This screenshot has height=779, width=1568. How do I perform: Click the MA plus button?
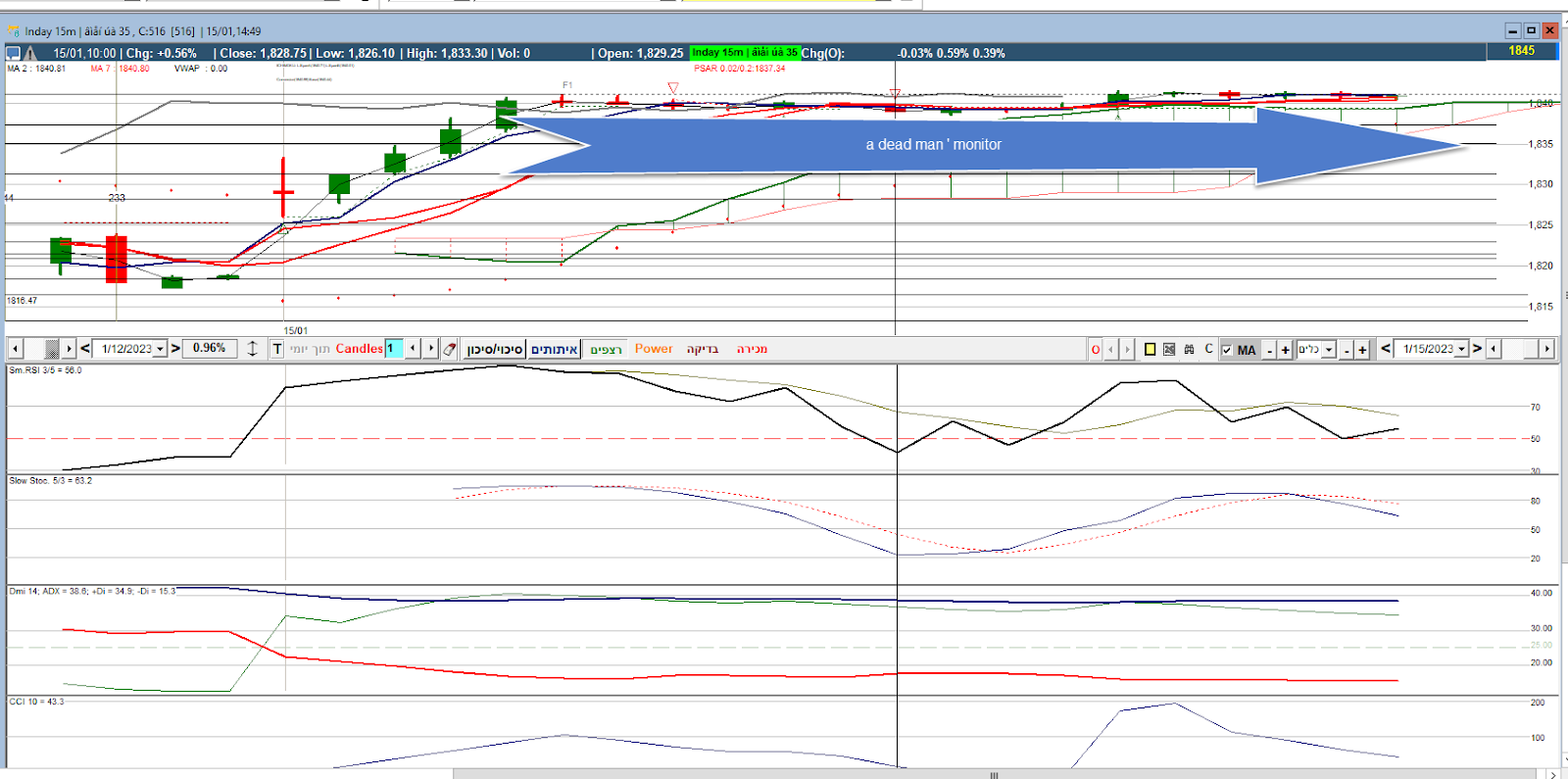pyautogui.click(x=1285, y=350)
